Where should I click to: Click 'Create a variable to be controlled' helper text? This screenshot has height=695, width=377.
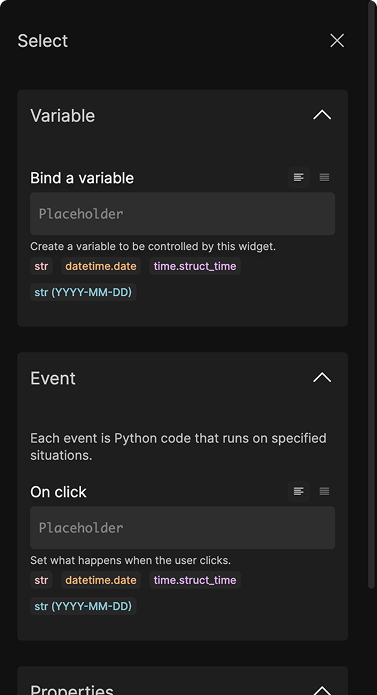[153, 246]
